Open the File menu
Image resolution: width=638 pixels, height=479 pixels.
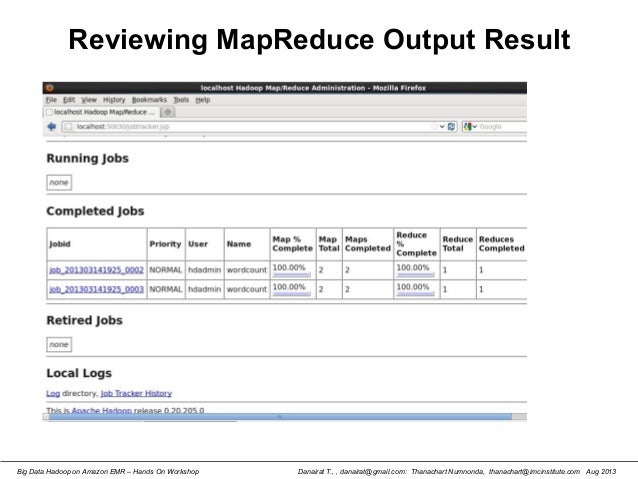51,100
